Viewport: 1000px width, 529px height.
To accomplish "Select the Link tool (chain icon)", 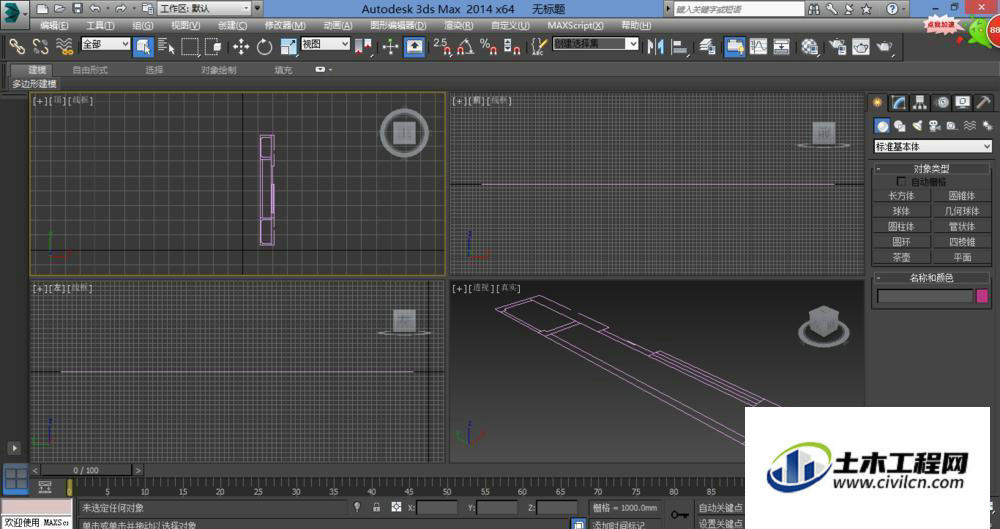I will pyautogui.click(x=17, y=47).
